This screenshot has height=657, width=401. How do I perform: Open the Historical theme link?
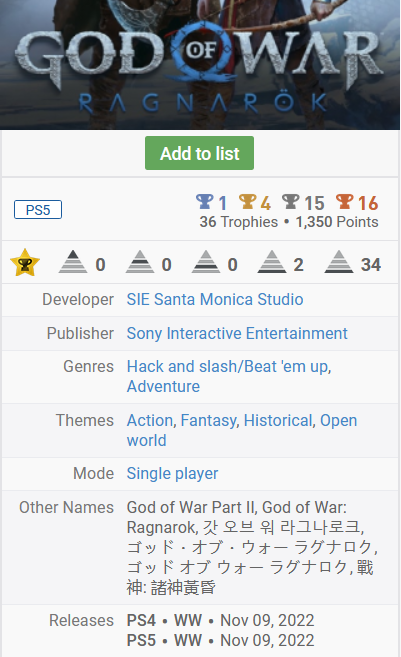(278, 420)
